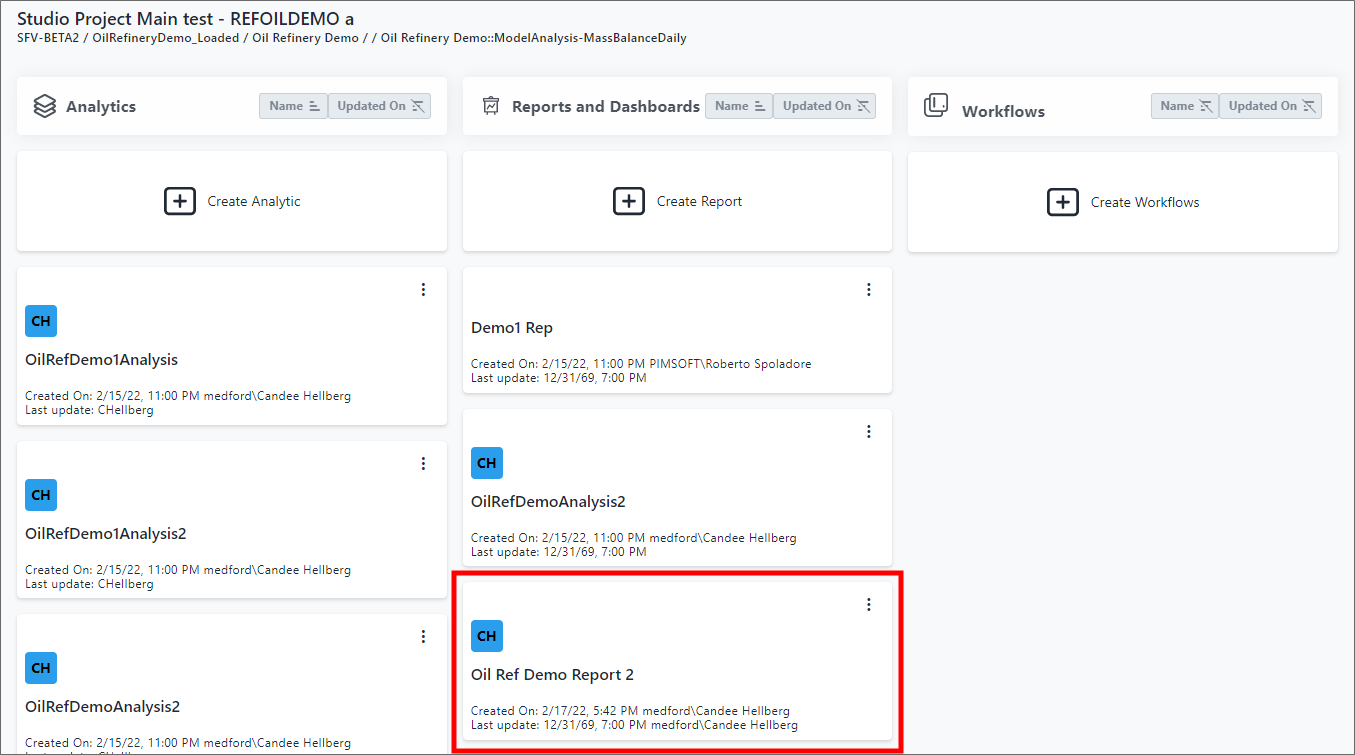
Task: Click the Workflows panel header icon
Action: click(x=936, y=106)
